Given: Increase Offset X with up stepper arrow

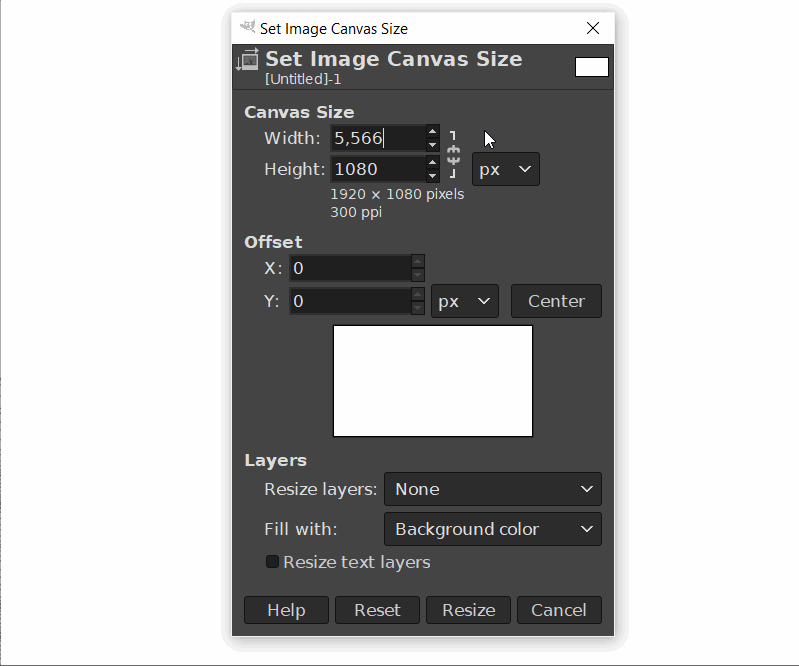Looking at the screenshot, I should click(417, 261).
